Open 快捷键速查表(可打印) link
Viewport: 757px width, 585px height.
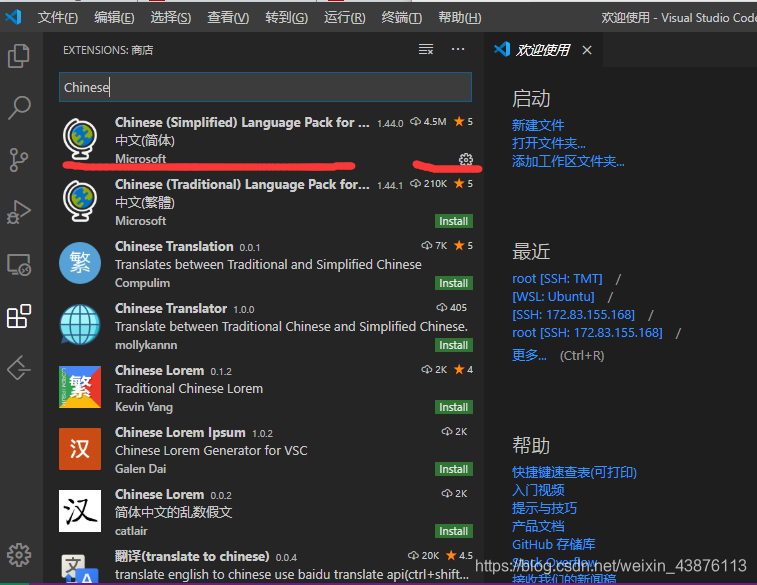pos(574,472)
